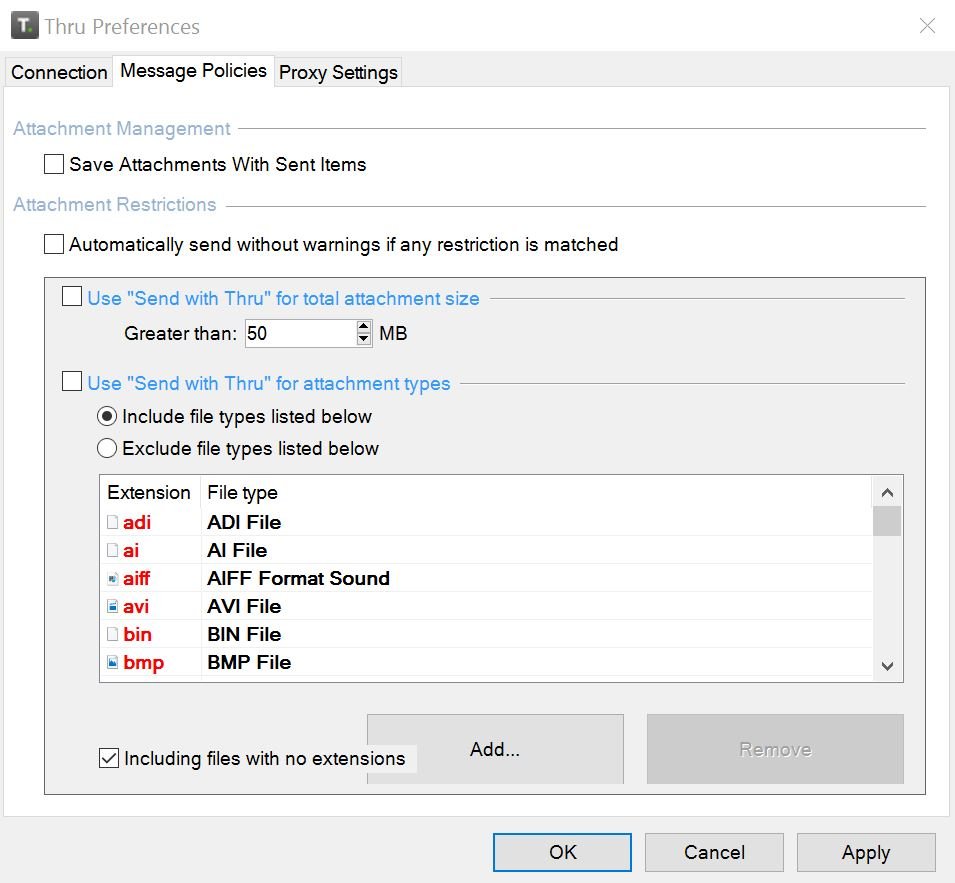The image size is (955, 883).
Task: Click Cancel to discard changes
Action: pos(714,853)
